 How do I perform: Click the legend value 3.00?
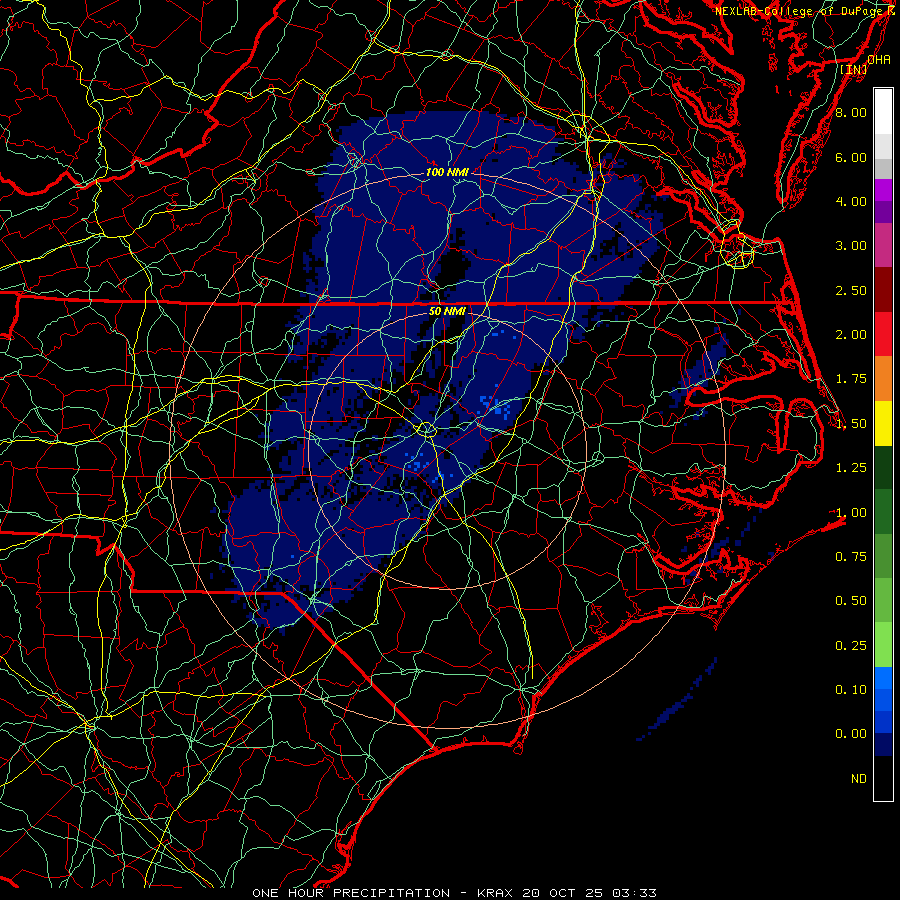coord(851,246)
